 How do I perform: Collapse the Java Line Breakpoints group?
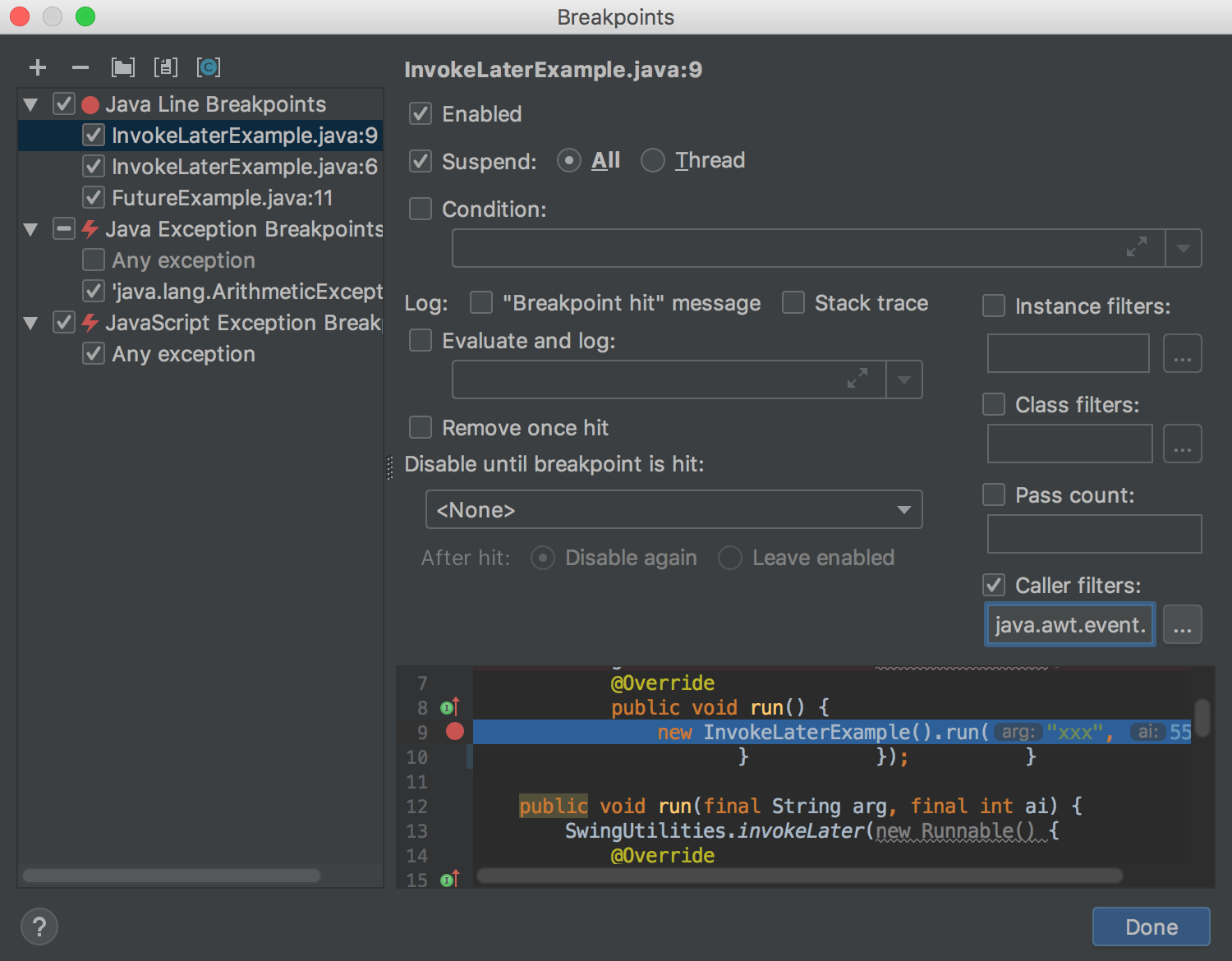tap(31, 104)
